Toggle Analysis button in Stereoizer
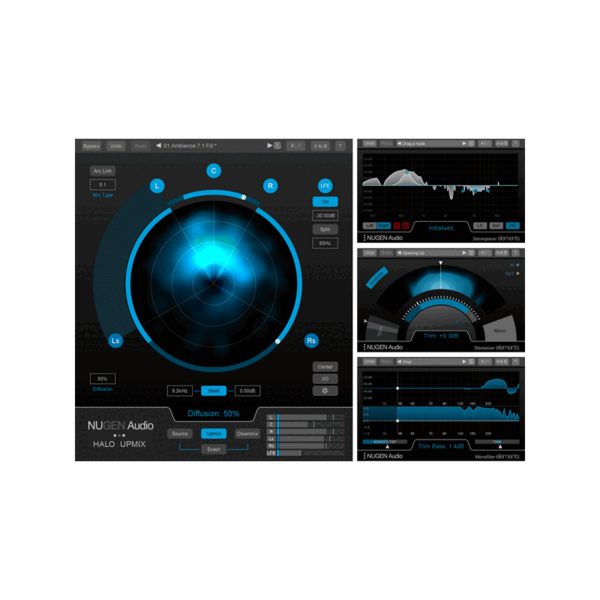Viewport: 600px width, 600px height. click(x=377, y=277)
